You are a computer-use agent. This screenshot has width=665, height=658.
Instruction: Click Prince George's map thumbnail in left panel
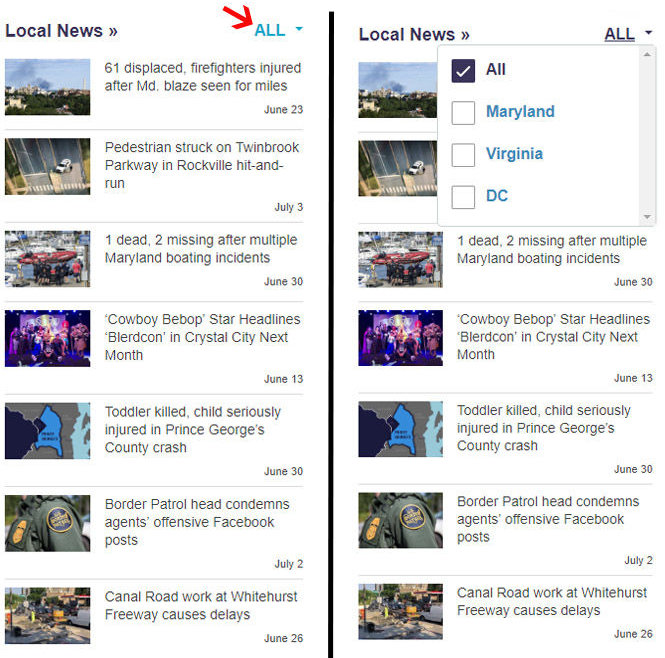(47, 431)
